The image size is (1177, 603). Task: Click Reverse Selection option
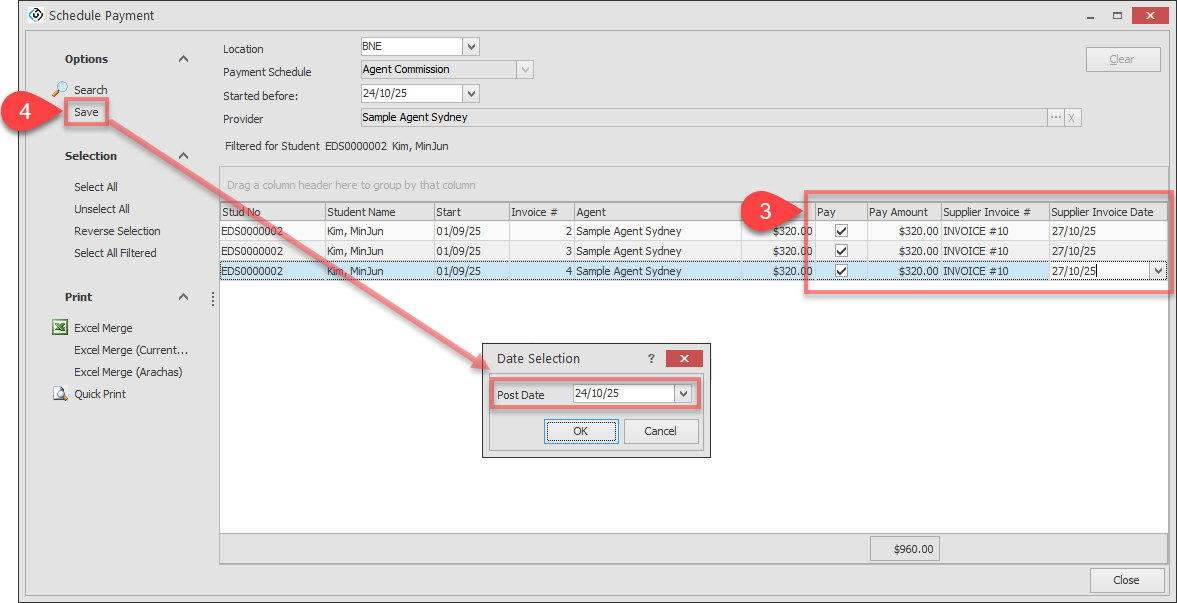coord(117,231)
